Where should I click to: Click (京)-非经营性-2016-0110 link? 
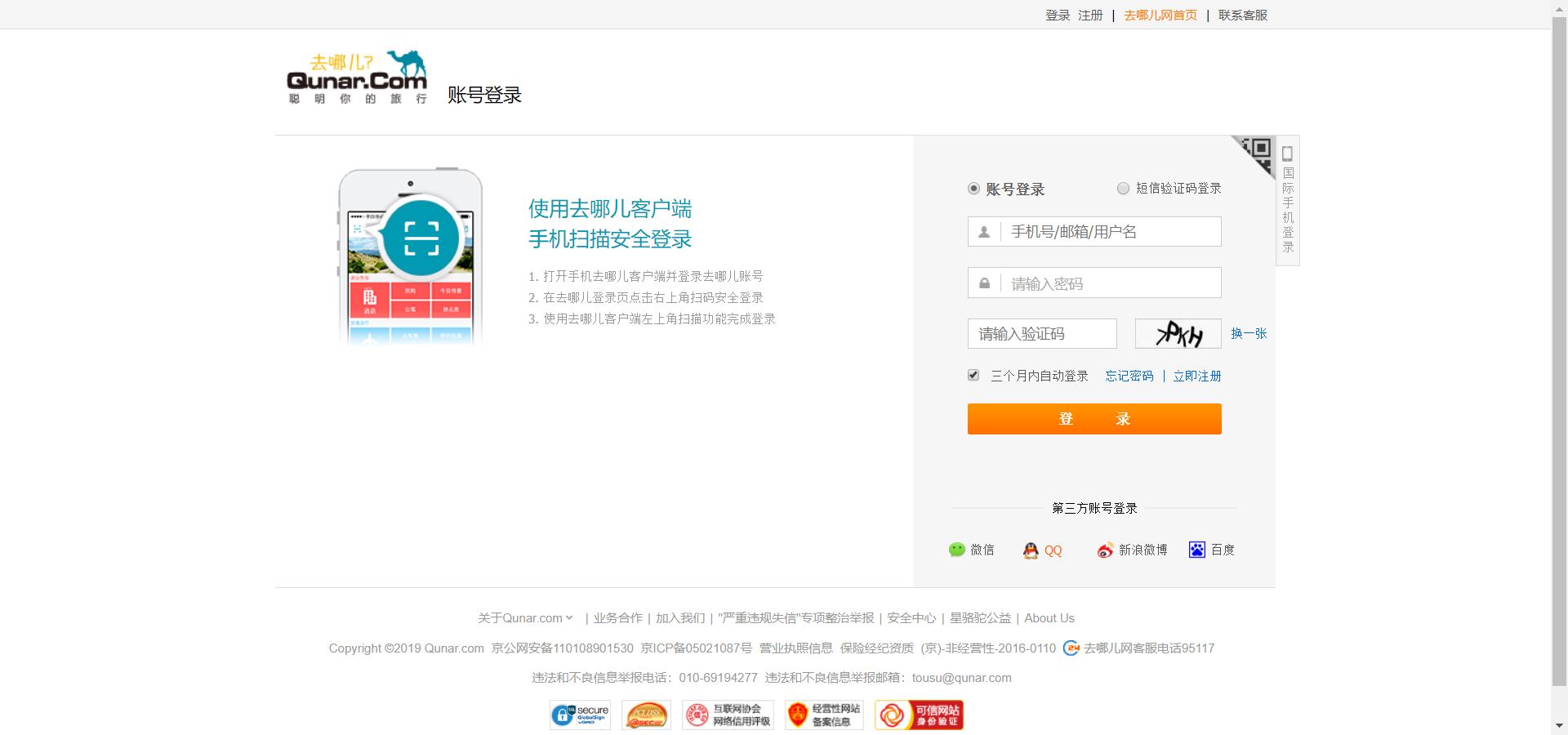[988, 648]
